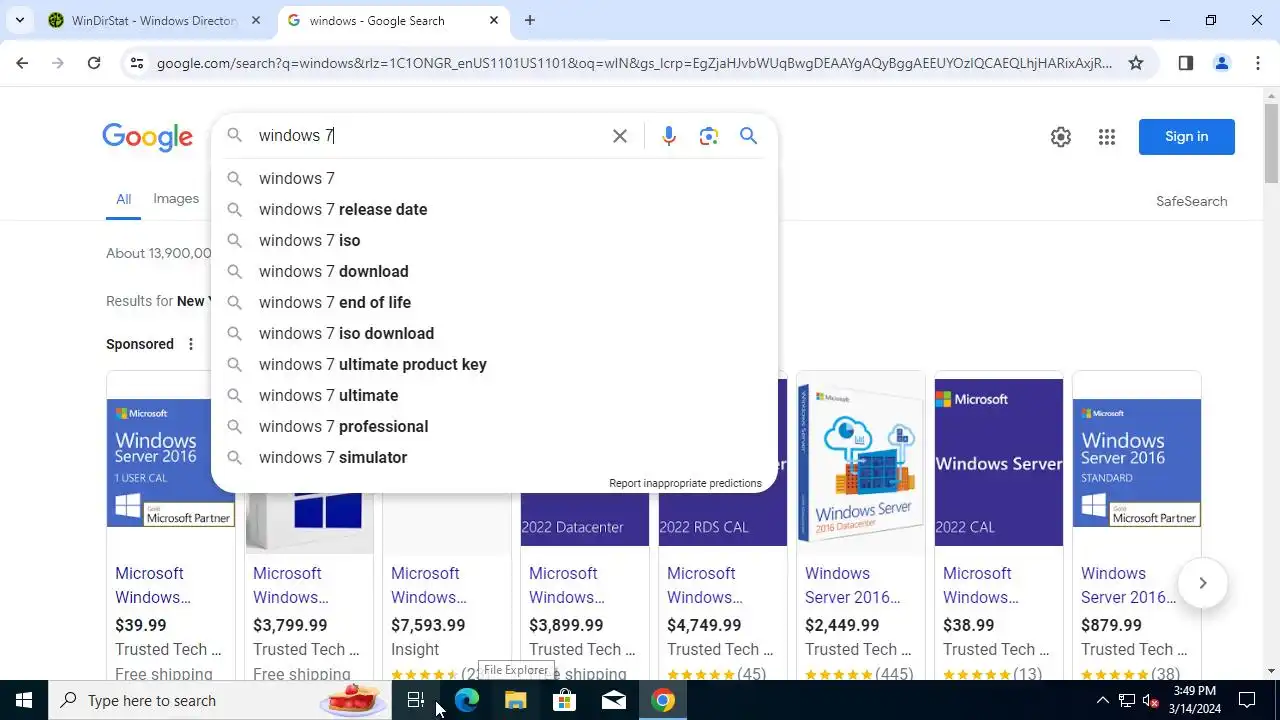The image size is (1280, 720).
Task: Click the blue magnifier search button
Action: tap(748, 136)
